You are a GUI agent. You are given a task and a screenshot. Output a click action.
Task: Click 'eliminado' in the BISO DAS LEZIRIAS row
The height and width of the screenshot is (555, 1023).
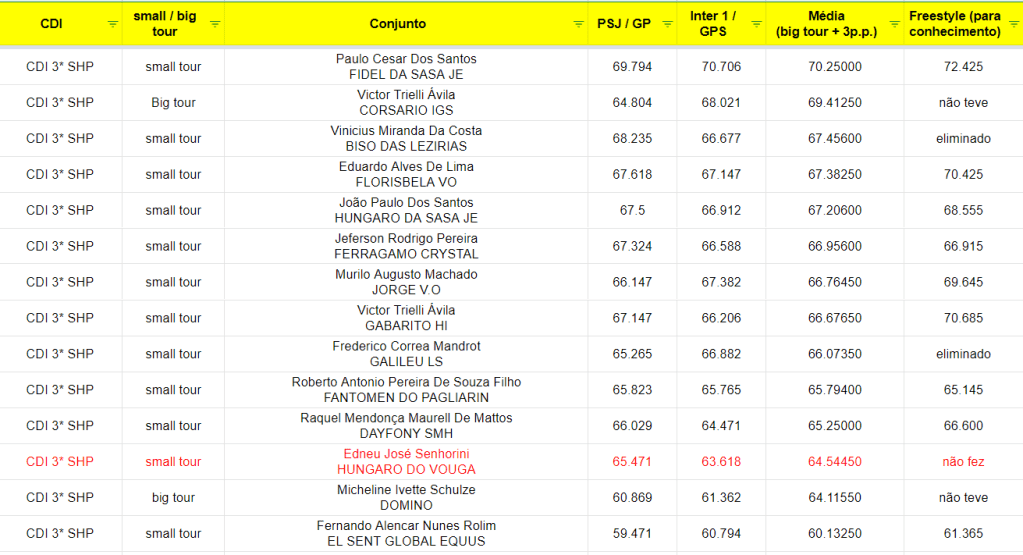coord(963,139)
